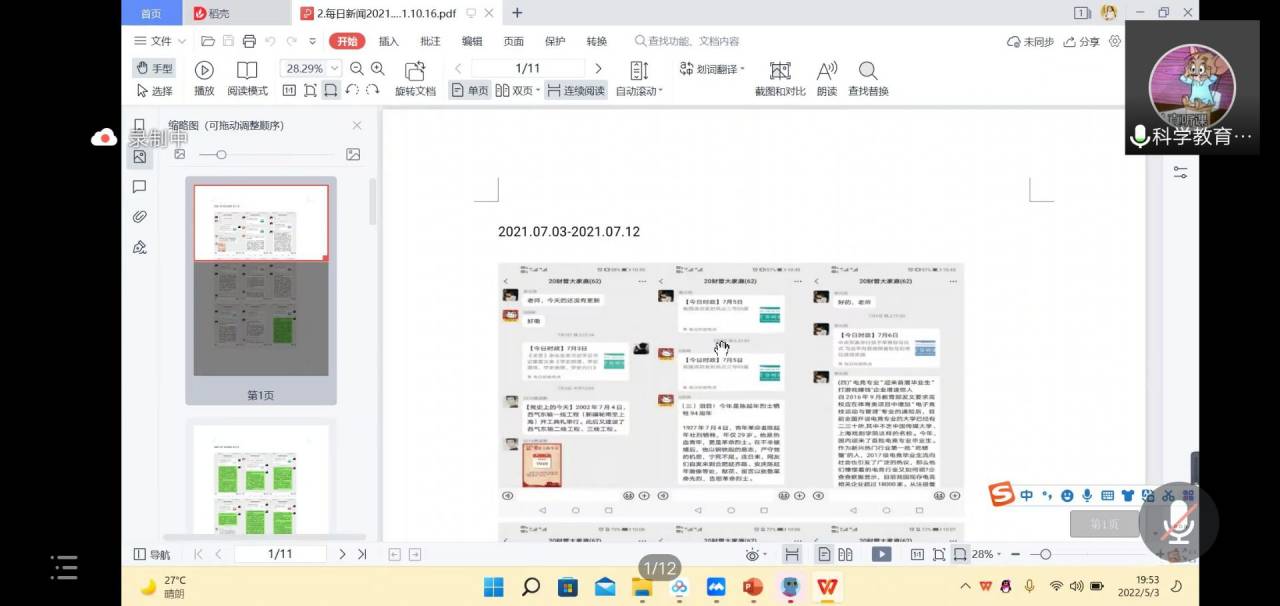Open the comments panel in sidebar
The image size is (1280, 606).
[x=139, y=187]
